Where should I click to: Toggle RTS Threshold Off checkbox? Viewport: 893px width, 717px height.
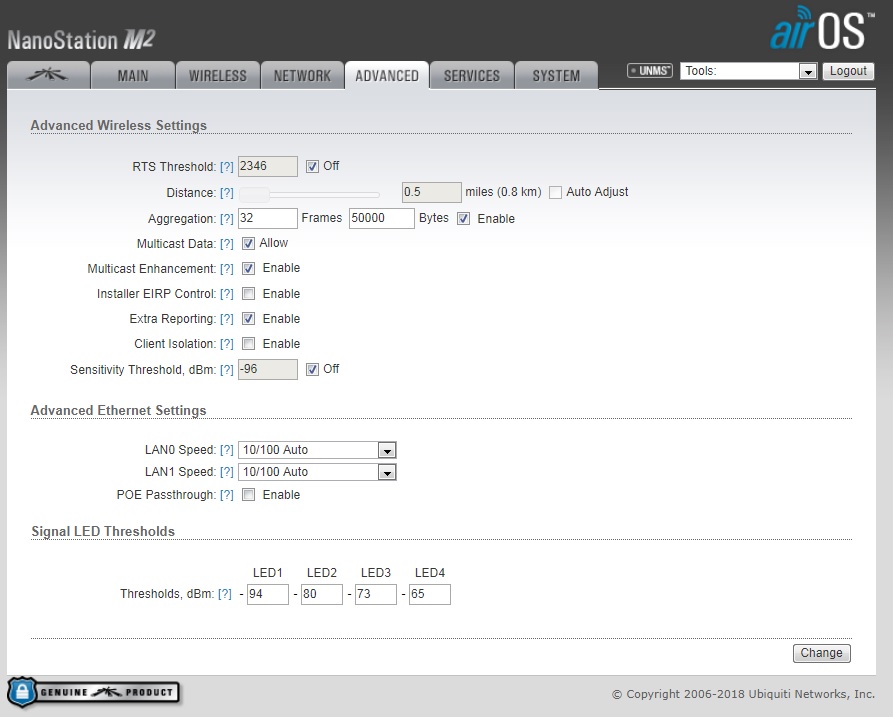[x=312, y=166]
